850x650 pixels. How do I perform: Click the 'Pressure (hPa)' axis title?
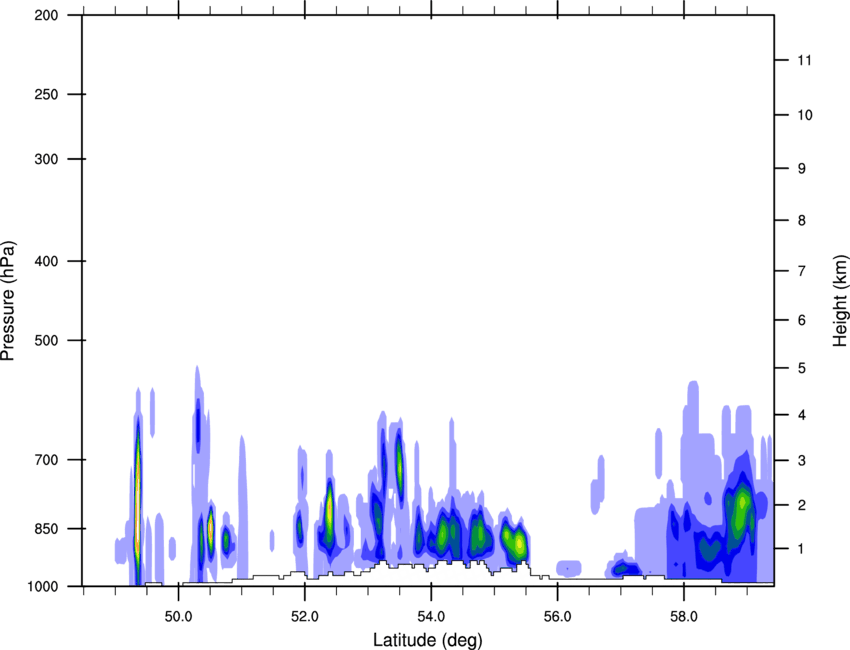point(8,300)
